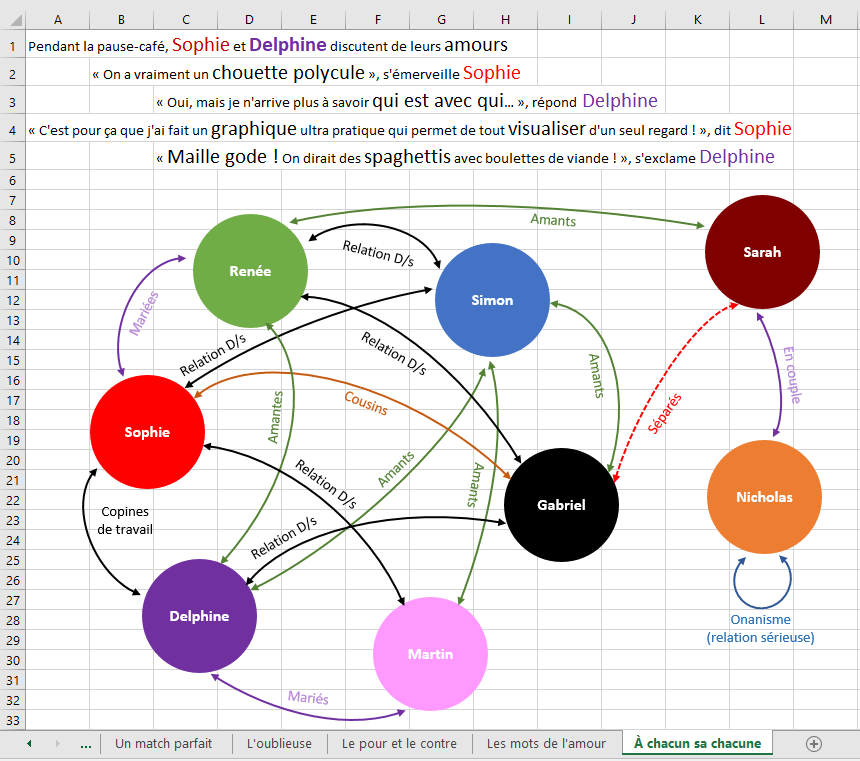This screenshot has width=860, height=761.
Task: Select the "À chacun sa chacune" tab
Action: pos(697,743)
